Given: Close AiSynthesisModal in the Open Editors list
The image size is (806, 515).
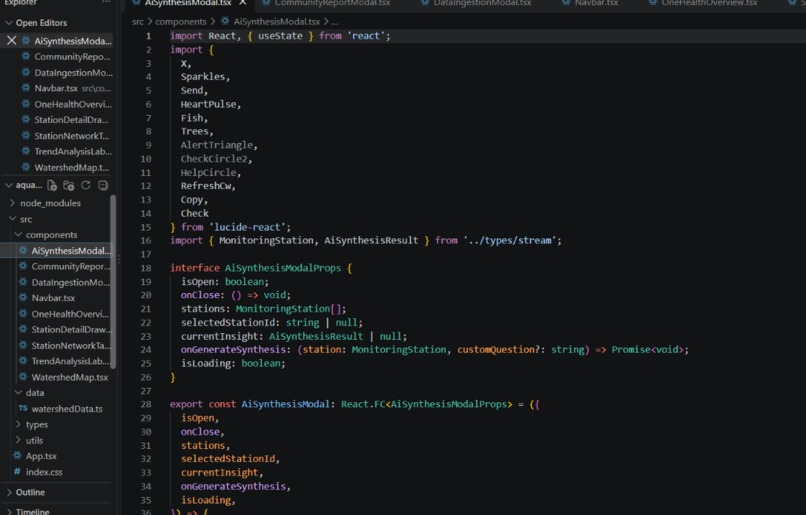Looking at the screenshot, I should [x=11, y=41].
